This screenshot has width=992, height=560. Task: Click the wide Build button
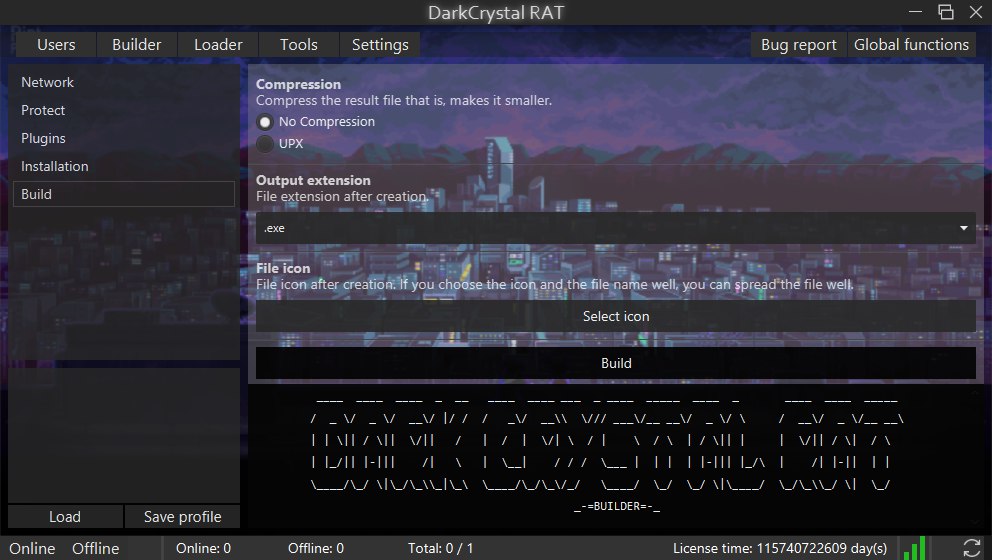[616, 363]
